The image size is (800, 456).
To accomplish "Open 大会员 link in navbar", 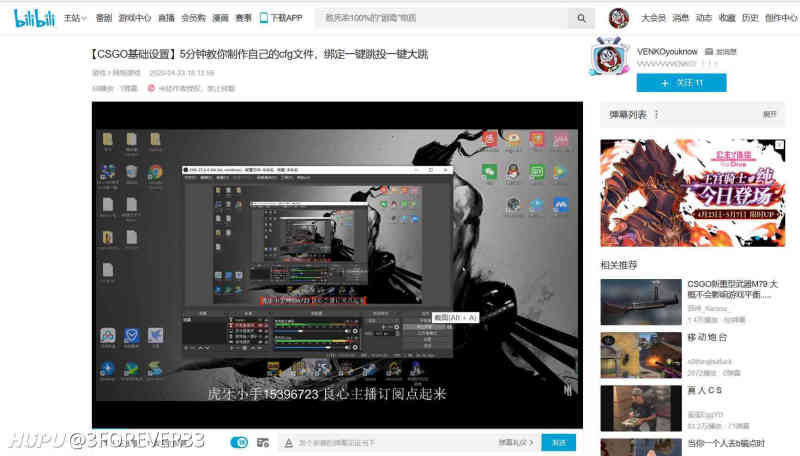I will (x=653, y=18).
